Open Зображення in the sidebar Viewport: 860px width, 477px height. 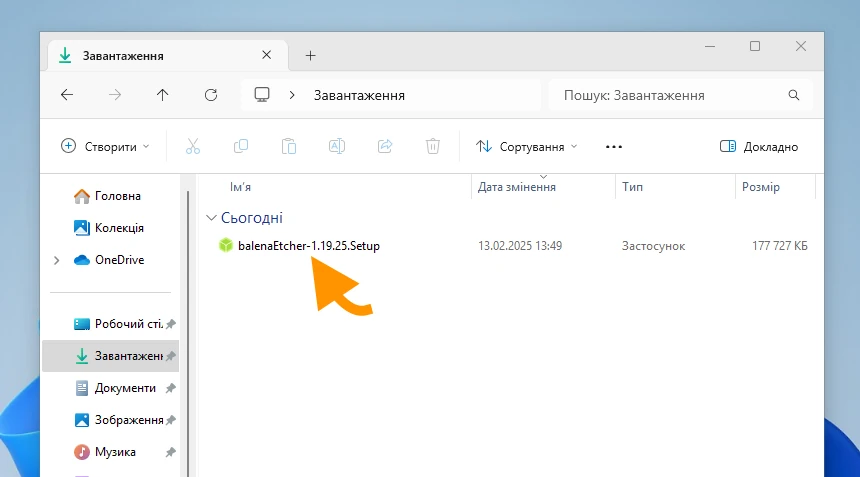[x=118, y=420]
